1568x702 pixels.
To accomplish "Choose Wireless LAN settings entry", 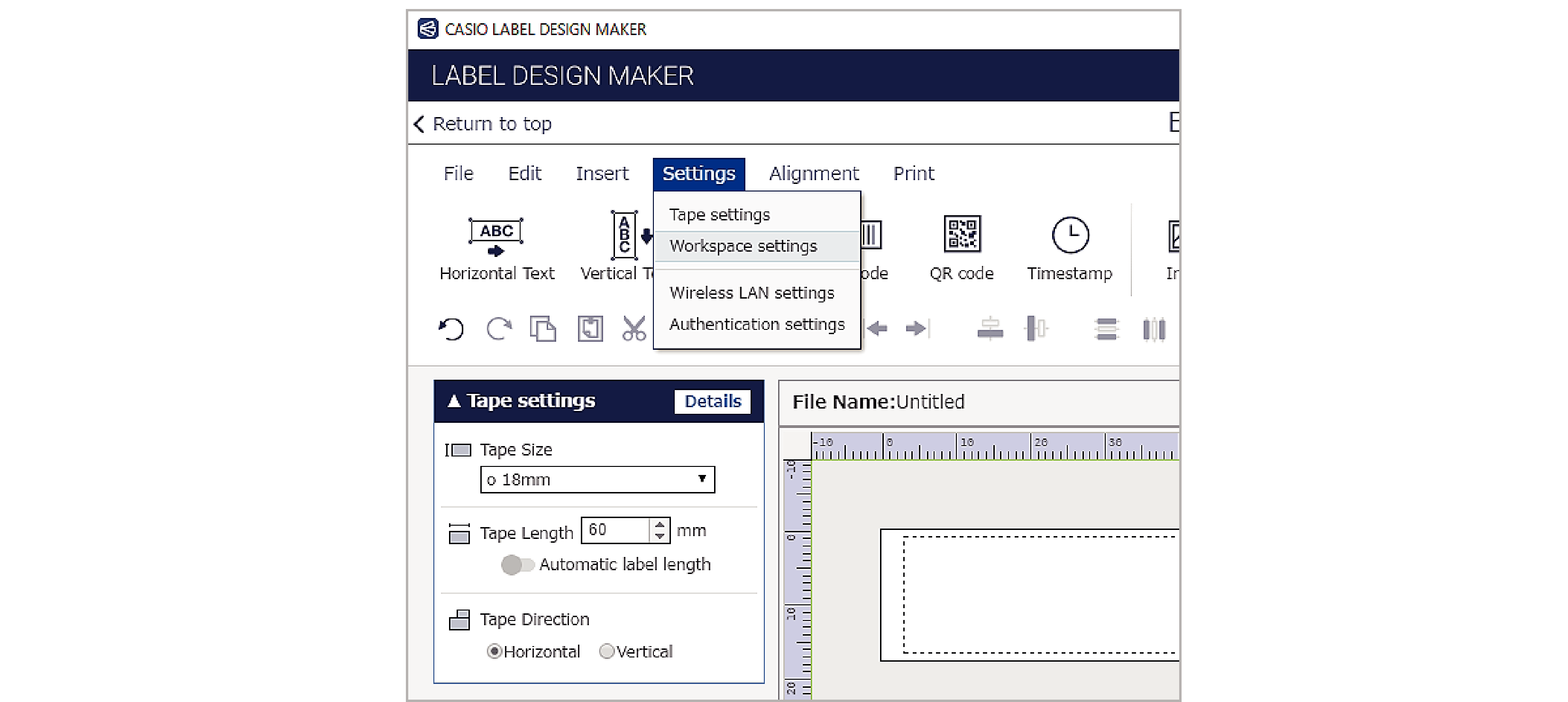I will 757,293.
